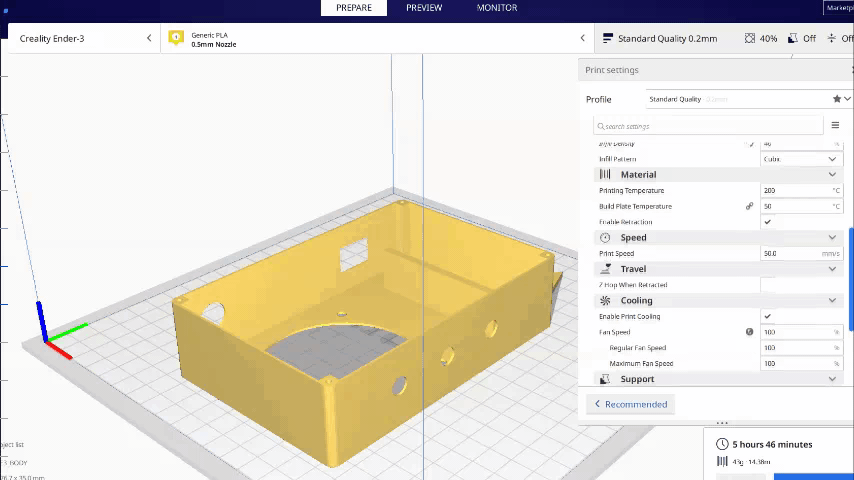Toggle the Enable Retraction checkbox
The width and height of the screenshot is (854, 480).
pyautogui.click(x=768, y=222)
